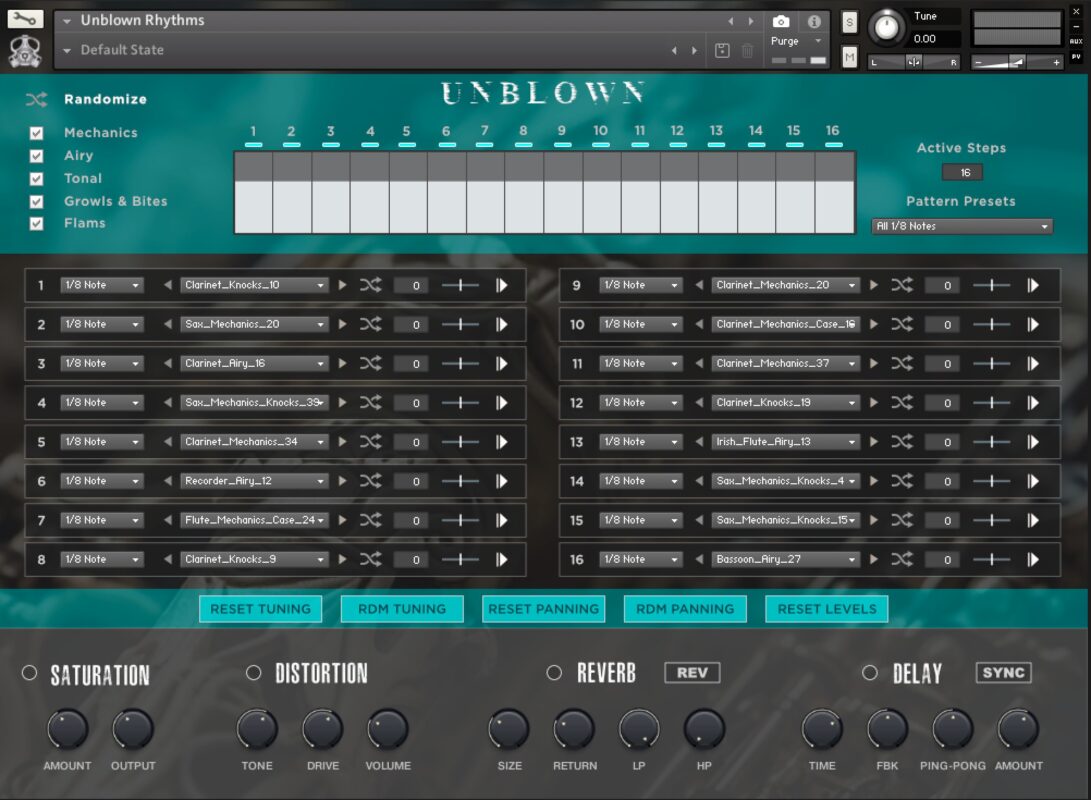The height and width of the screenshot is (800, 1091).
Task: Open the Pattern Presets dropdown
Action: [962, 227]
